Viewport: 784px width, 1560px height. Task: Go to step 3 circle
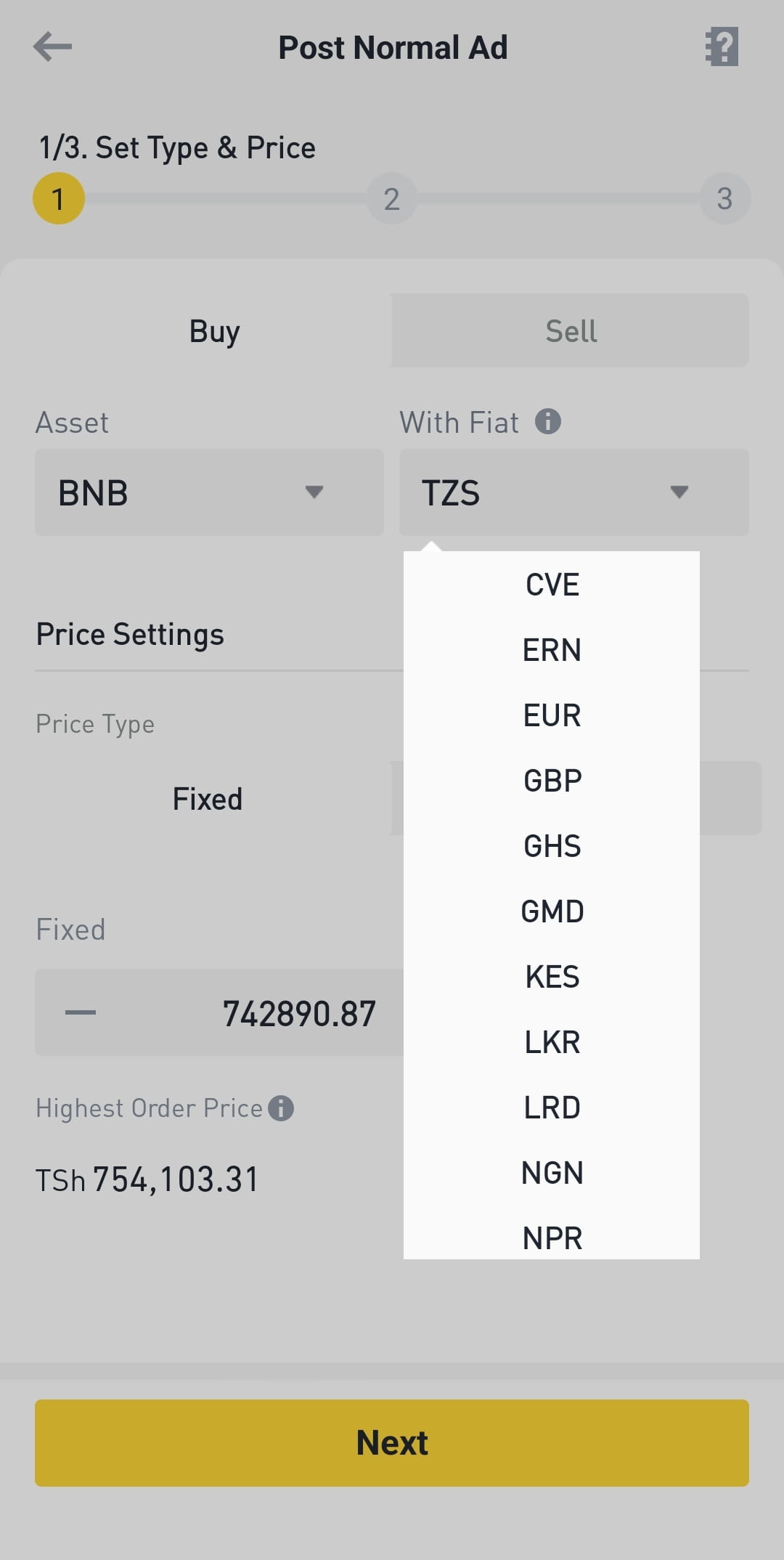point(724,198)
